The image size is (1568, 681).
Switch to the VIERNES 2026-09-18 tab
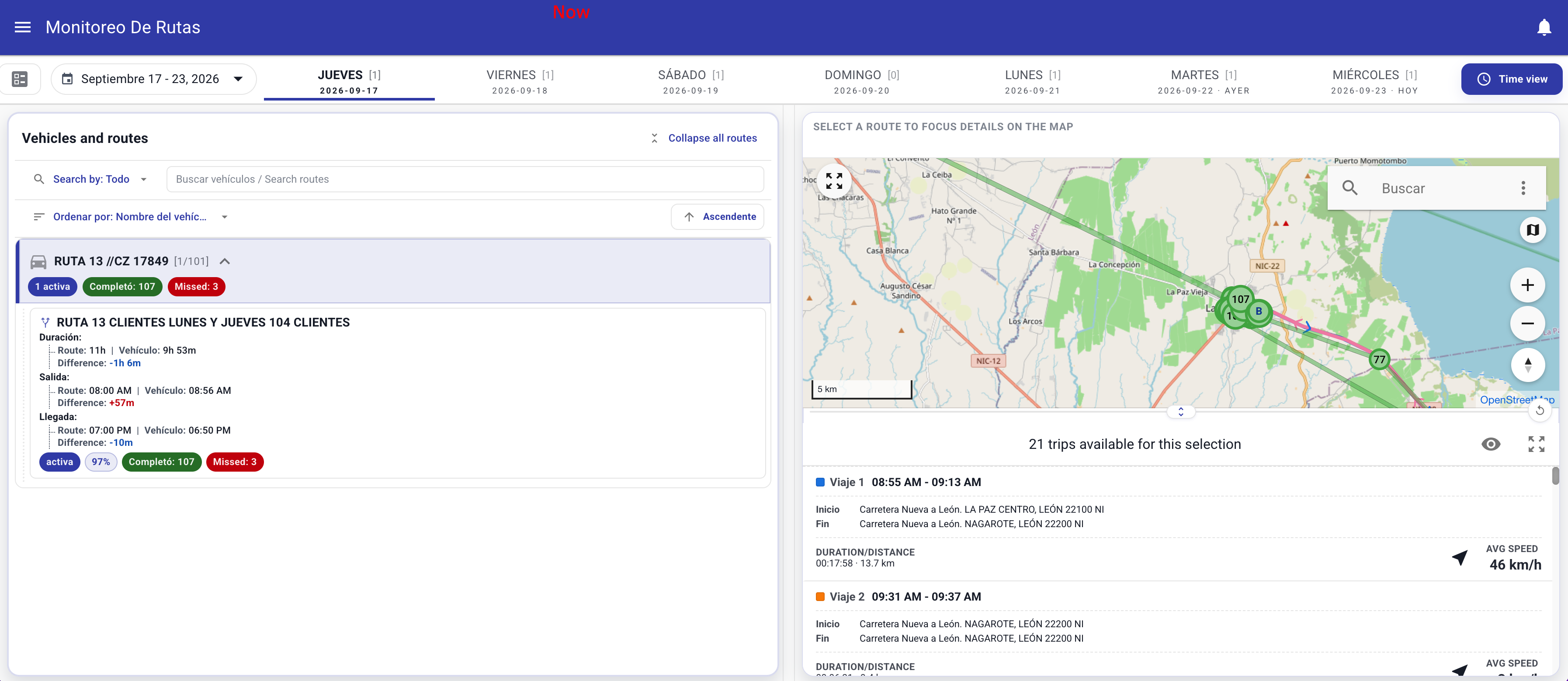(x=520, y=82)
